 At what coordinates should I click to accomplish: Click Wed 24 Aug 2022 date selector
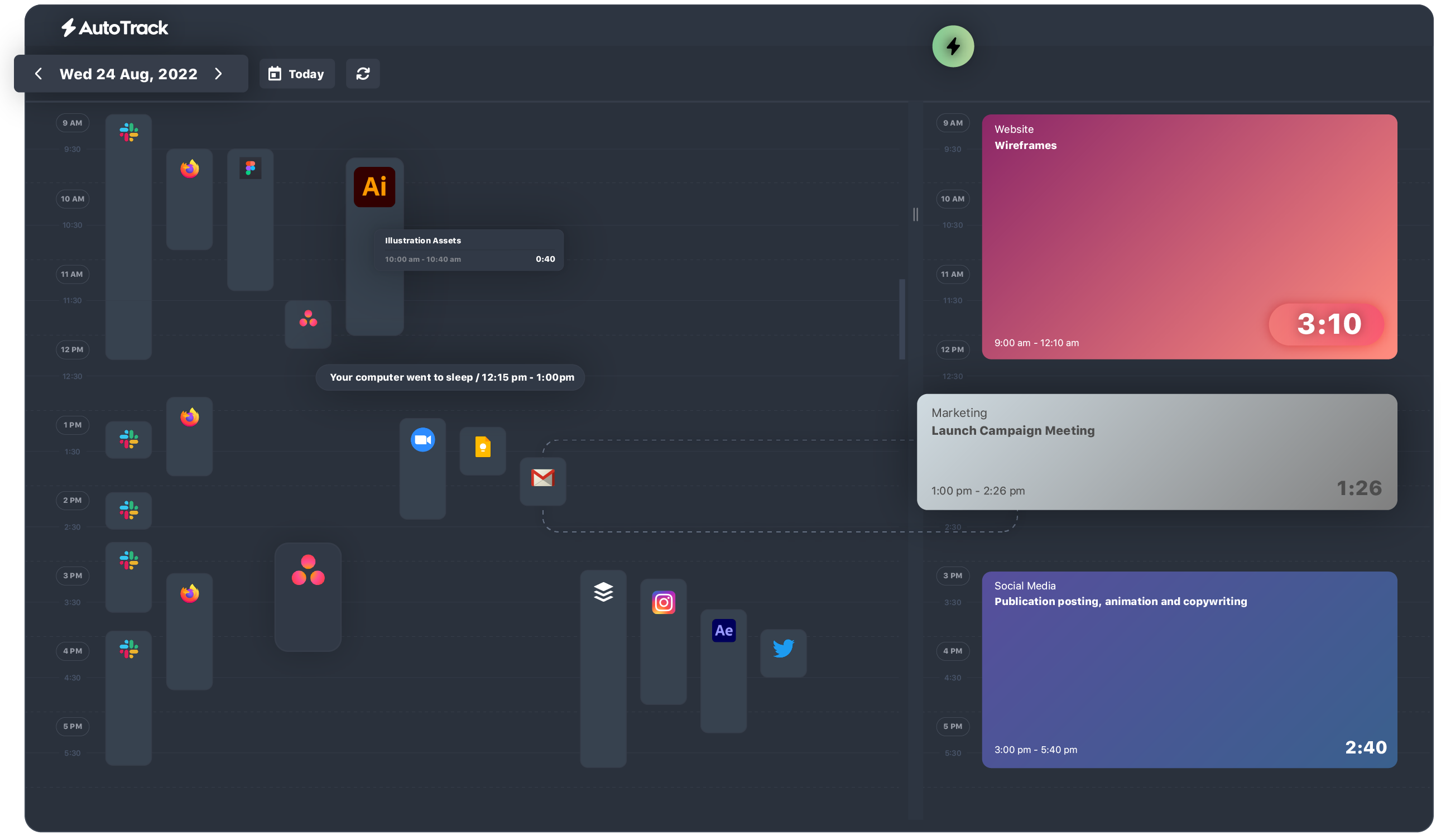(x=127, y=73)
